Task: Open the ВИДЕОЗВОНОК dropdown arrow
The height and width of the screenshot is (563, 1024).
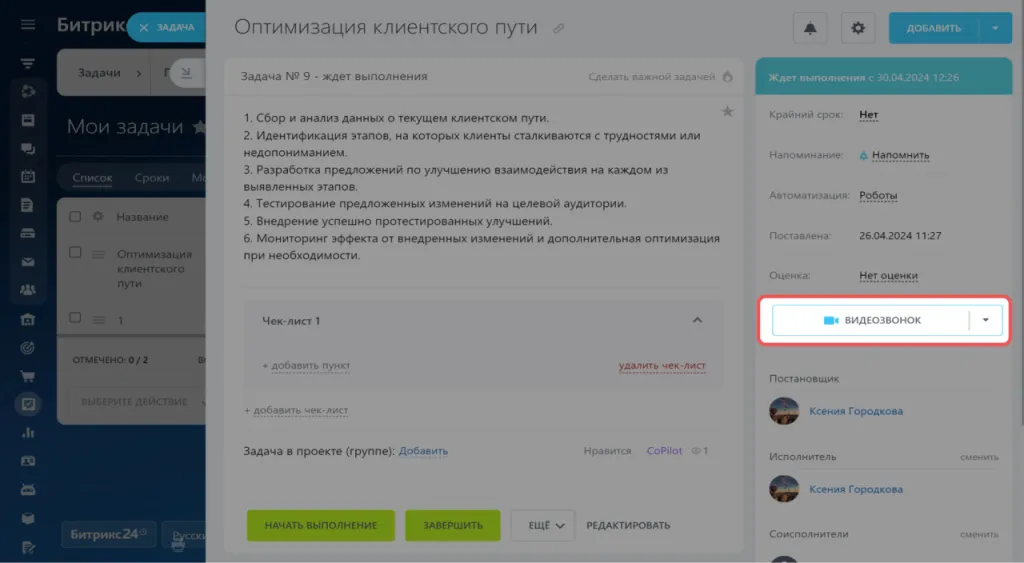Action: [986, 320]
